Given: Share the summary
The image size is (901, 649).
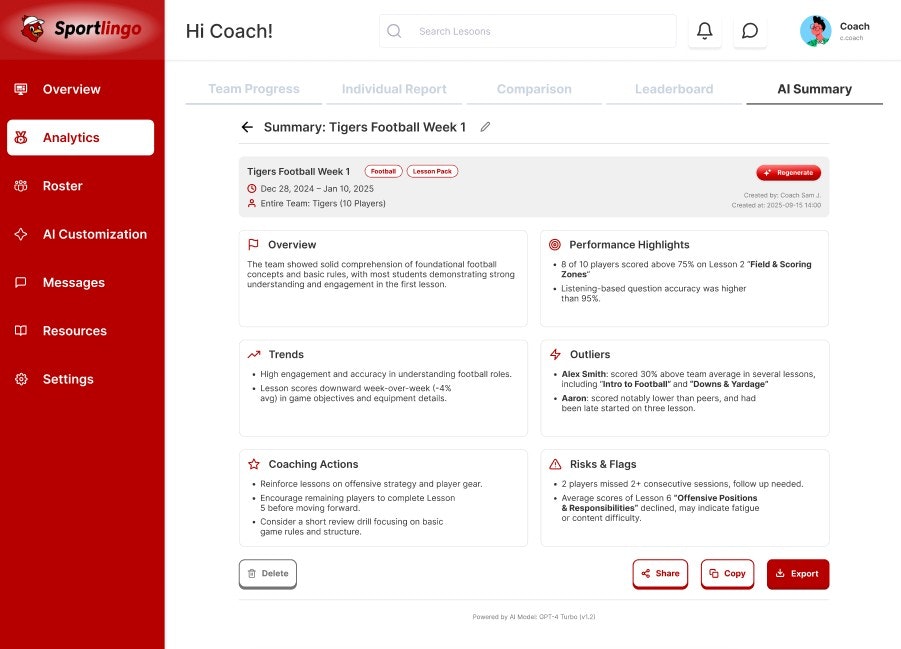Looking at the screenshot, I should pos(660,574).
